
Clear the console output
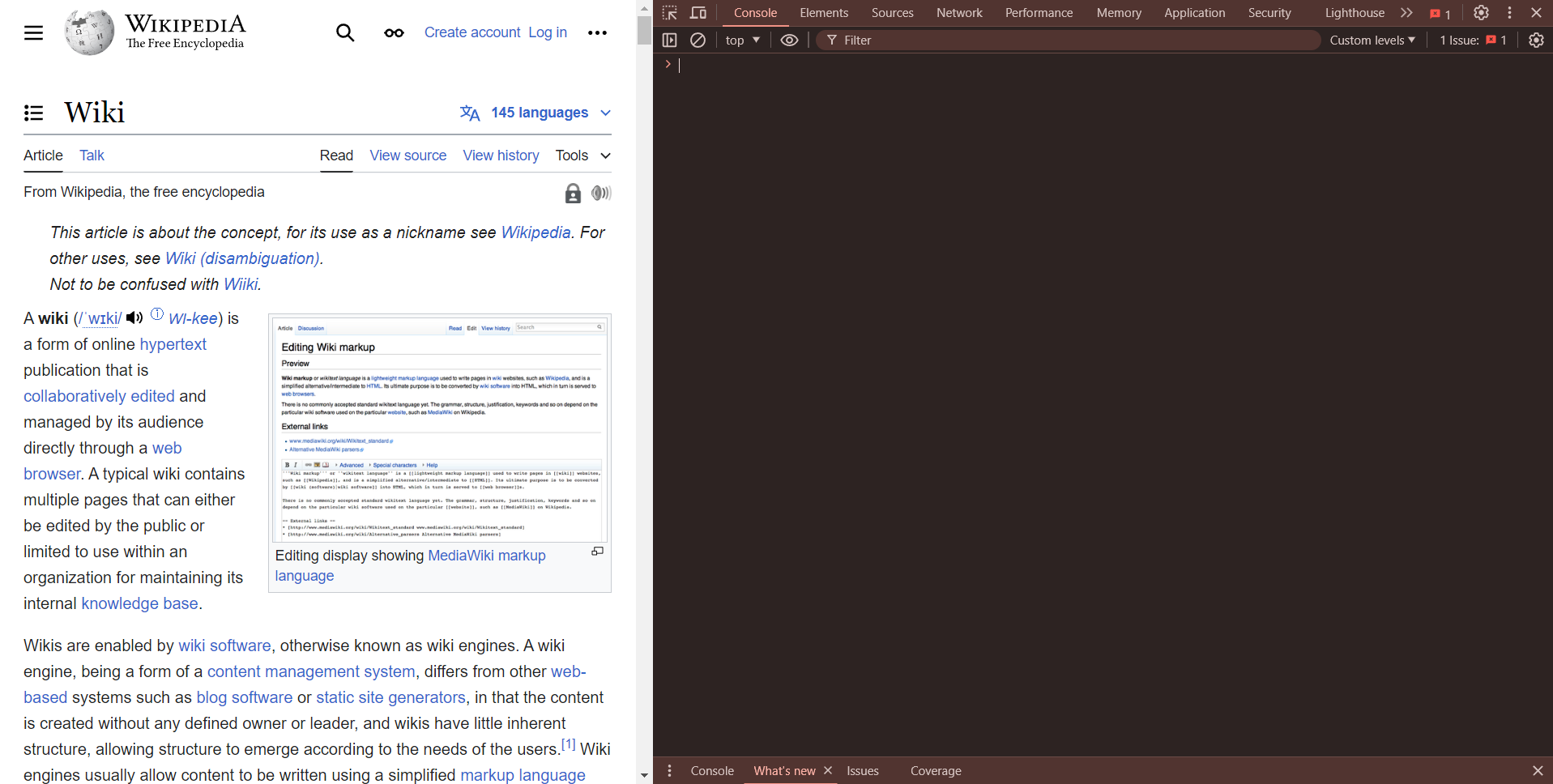(x=698, y=40)
